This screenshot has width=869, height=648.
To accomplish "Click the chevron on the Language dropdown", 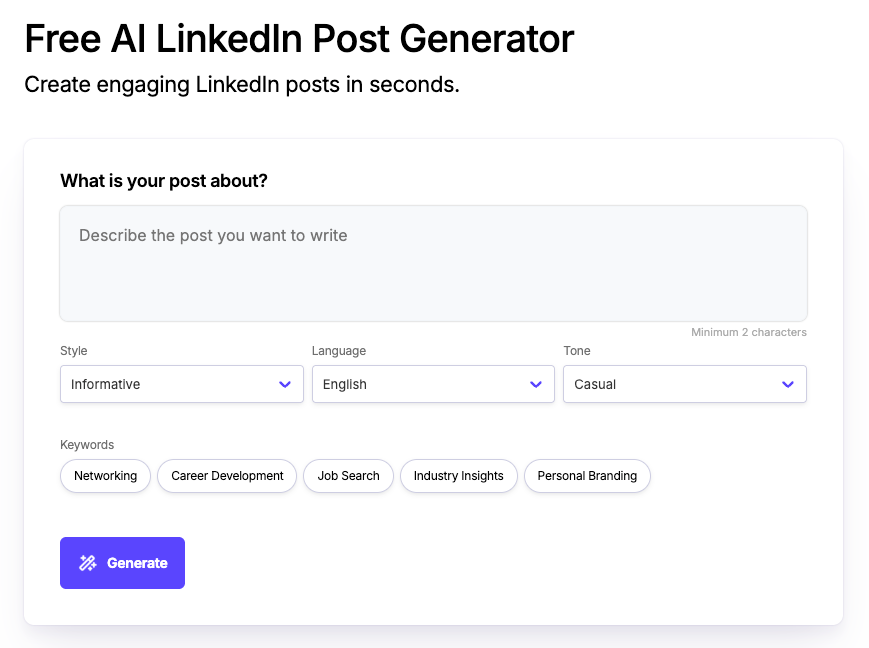I will [537, 384].
